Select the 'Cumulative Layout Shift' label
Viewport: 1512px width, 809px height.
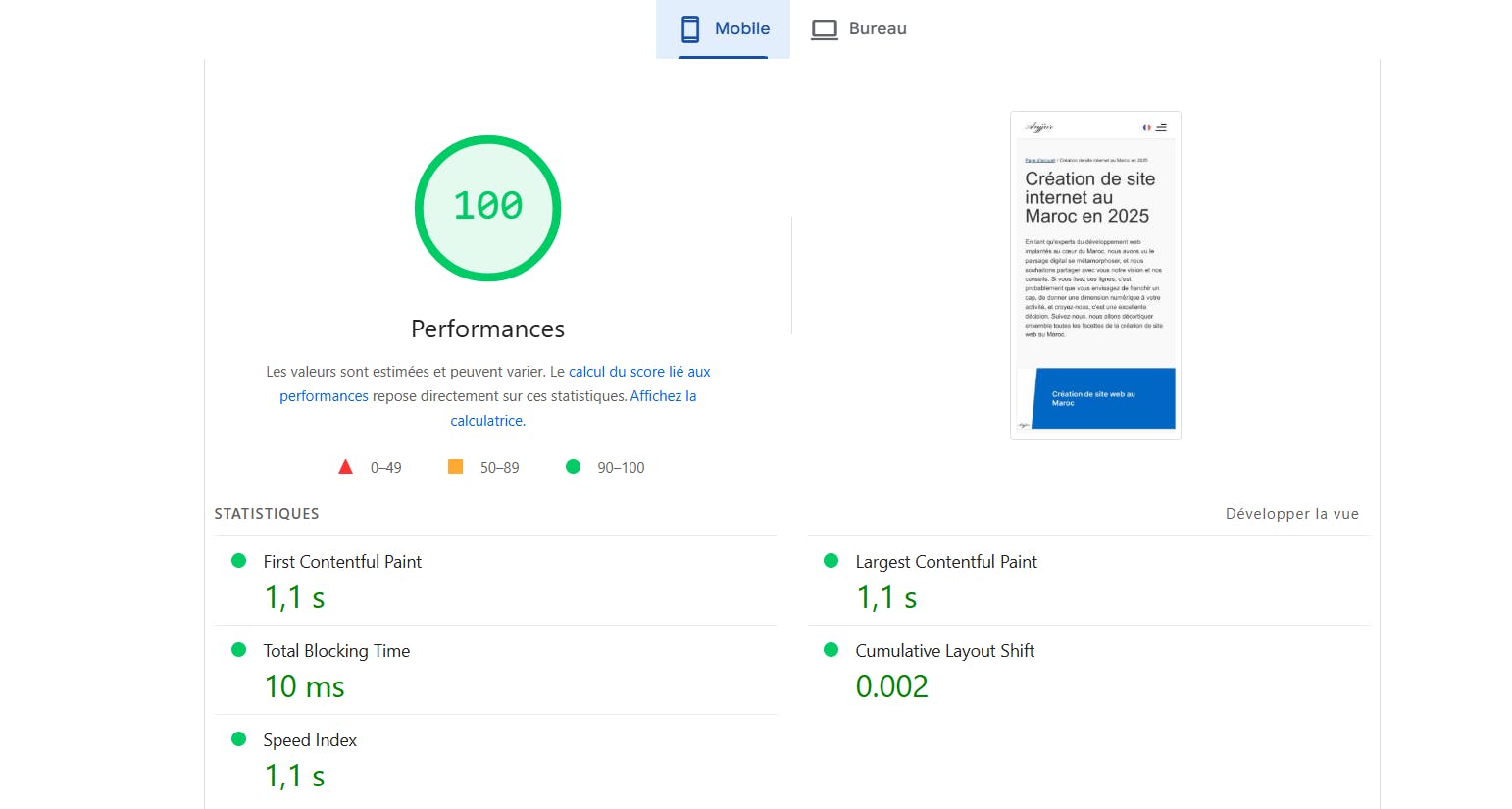coord(945,651)
